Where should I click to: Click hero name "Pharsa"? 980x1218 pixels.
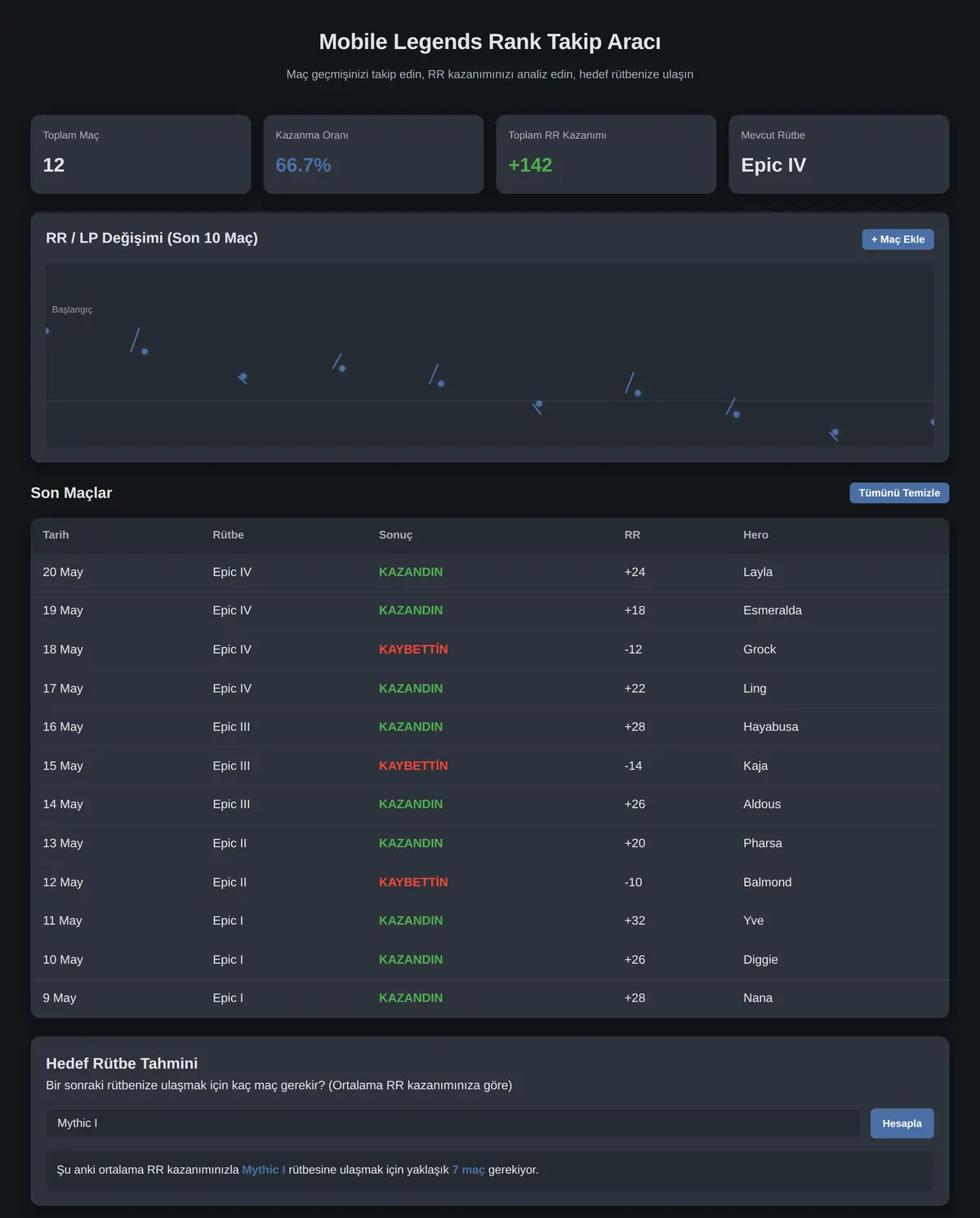click(763, 843)
